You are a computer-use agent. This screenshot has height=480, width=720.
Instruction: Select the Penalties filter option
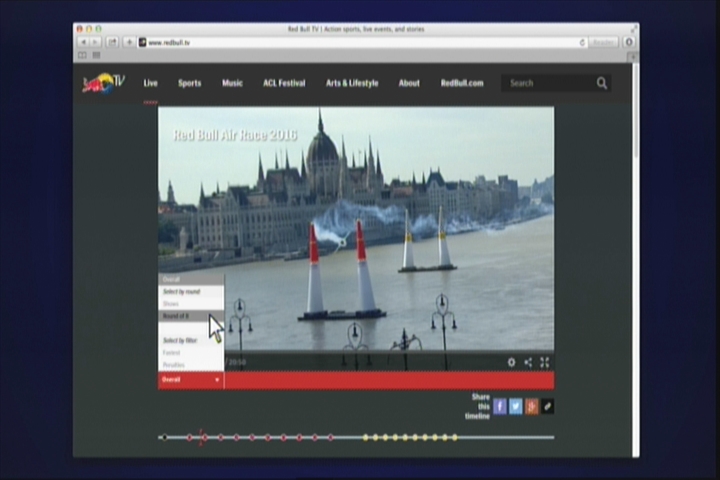(x=191, y=365)
